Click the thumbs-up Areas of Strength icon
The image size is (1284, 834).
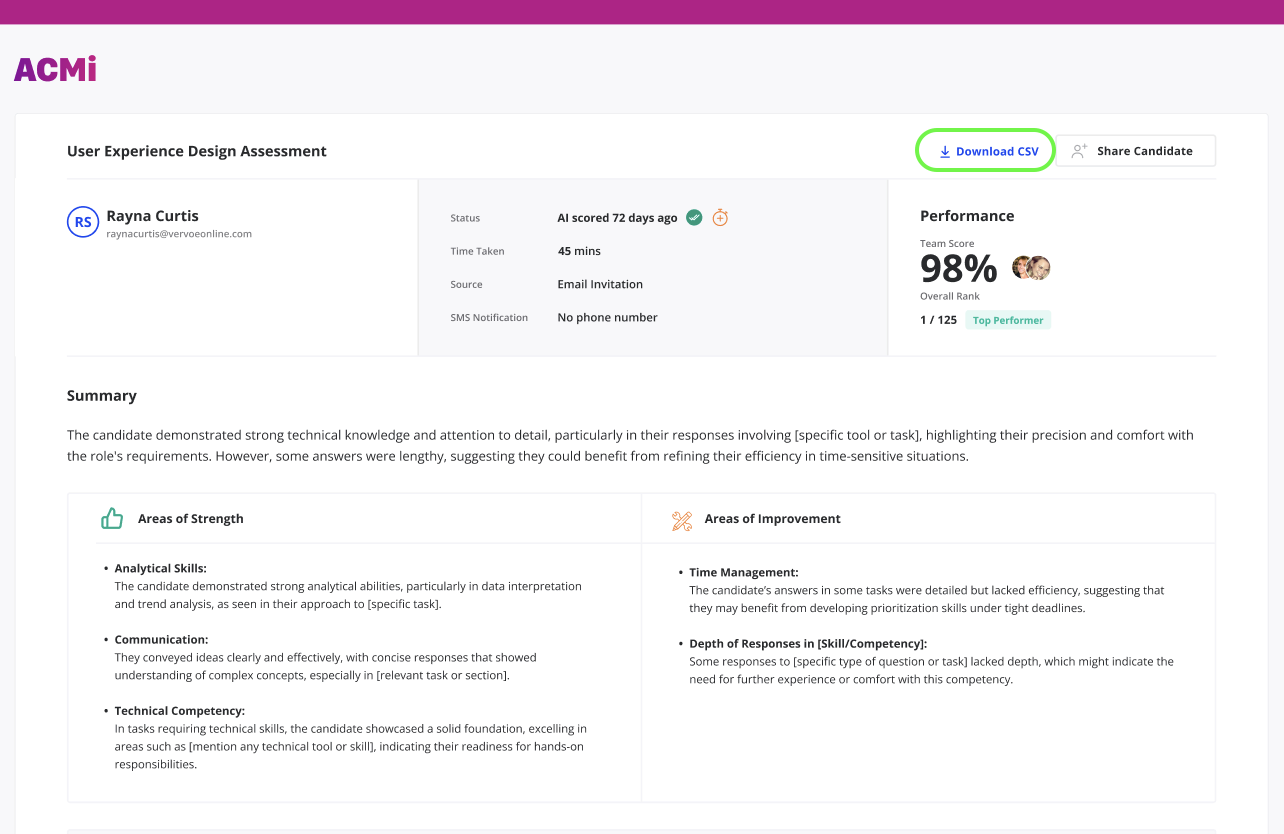click(112, 519)
